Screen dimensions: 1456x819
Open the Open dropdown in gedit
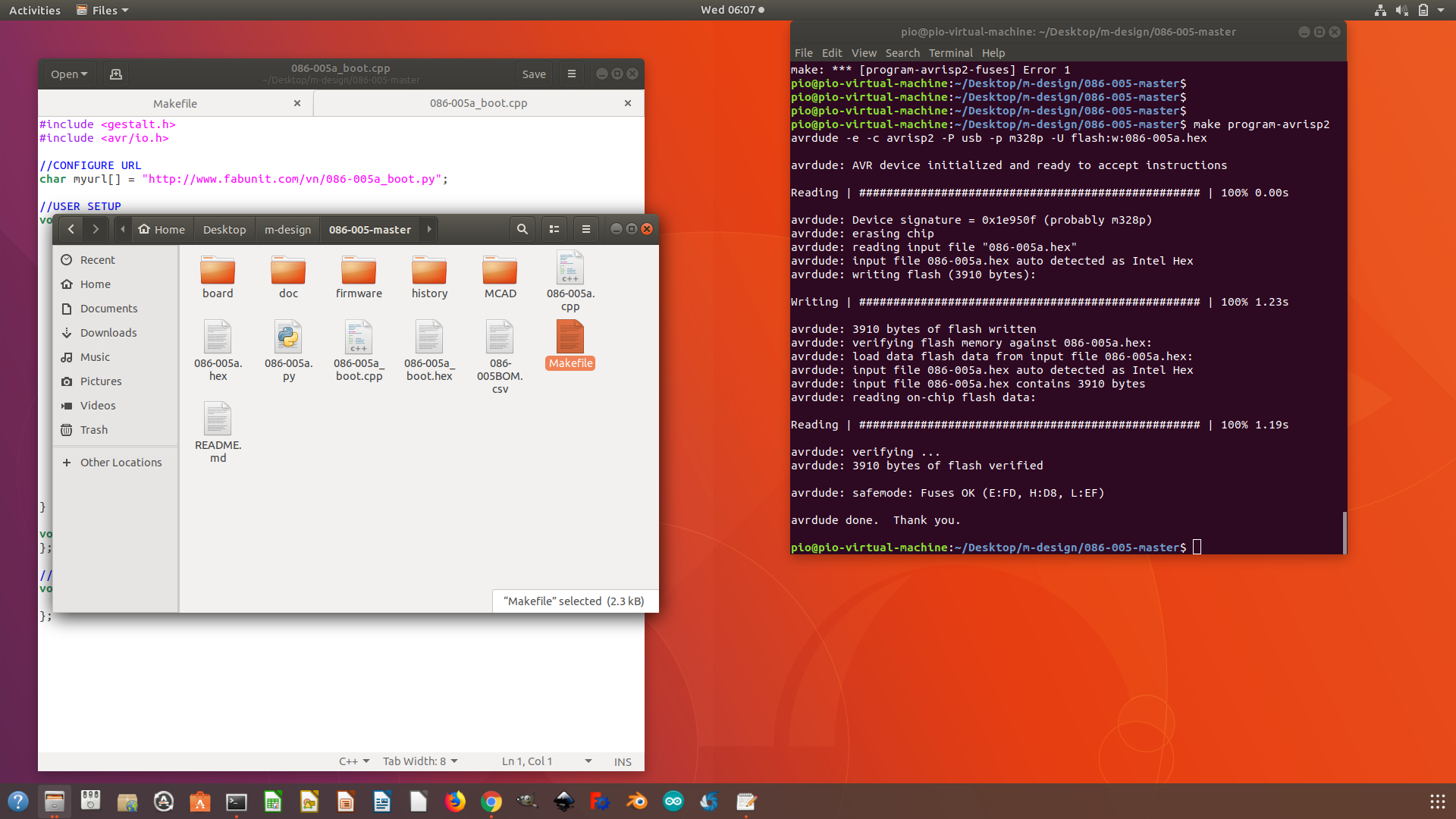pos(69,74)
